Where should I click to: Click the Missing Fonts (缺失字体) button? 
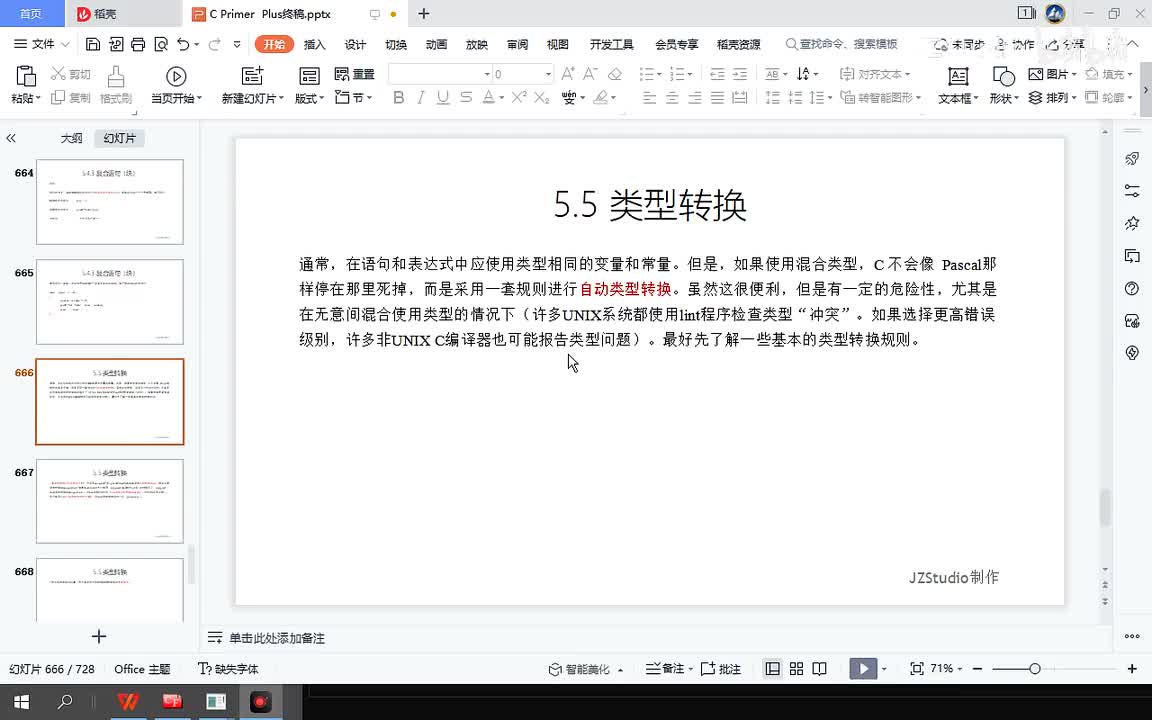pyautogui.click(x=228, y=669)
